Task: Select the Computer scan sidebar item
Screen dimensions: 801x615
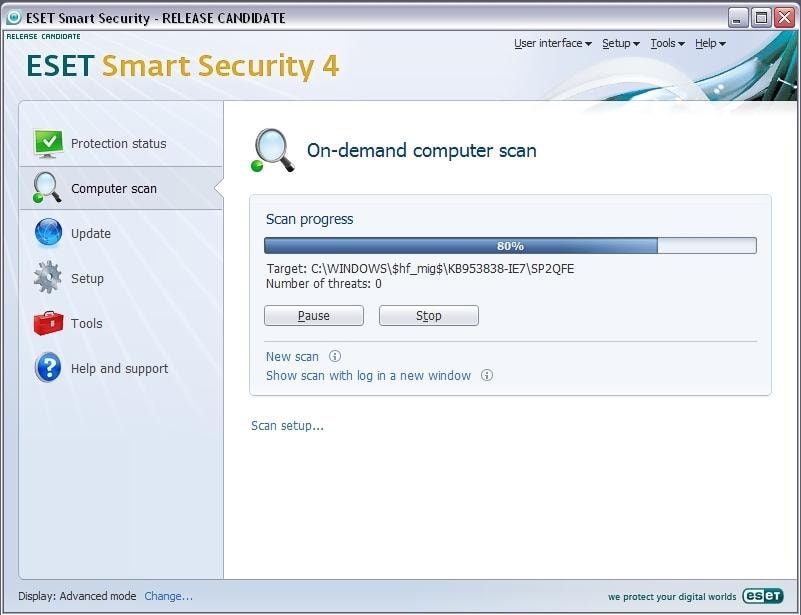Action: pyautogui.click(x=121, y=188)
